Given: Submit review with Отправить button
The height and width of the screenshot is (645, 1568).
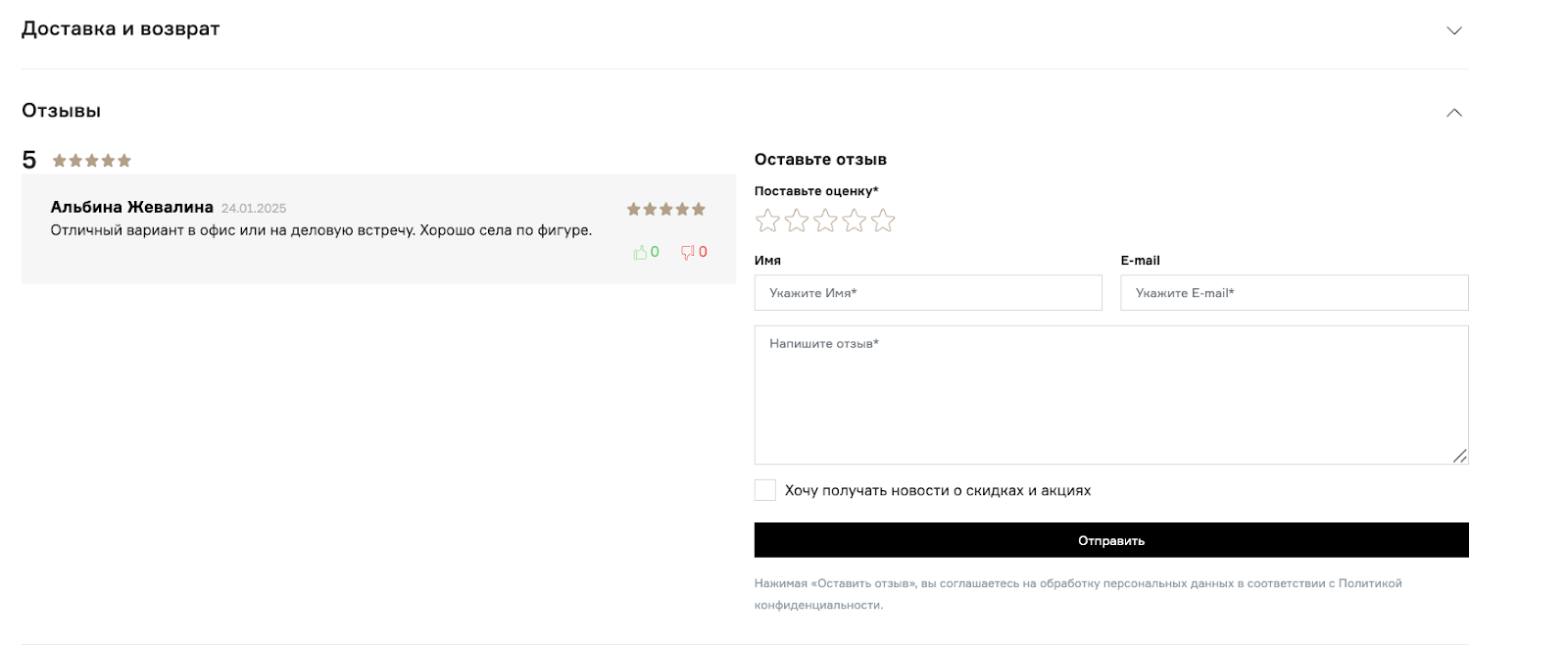Looking at the screenshot, I should coord(1111,540).
